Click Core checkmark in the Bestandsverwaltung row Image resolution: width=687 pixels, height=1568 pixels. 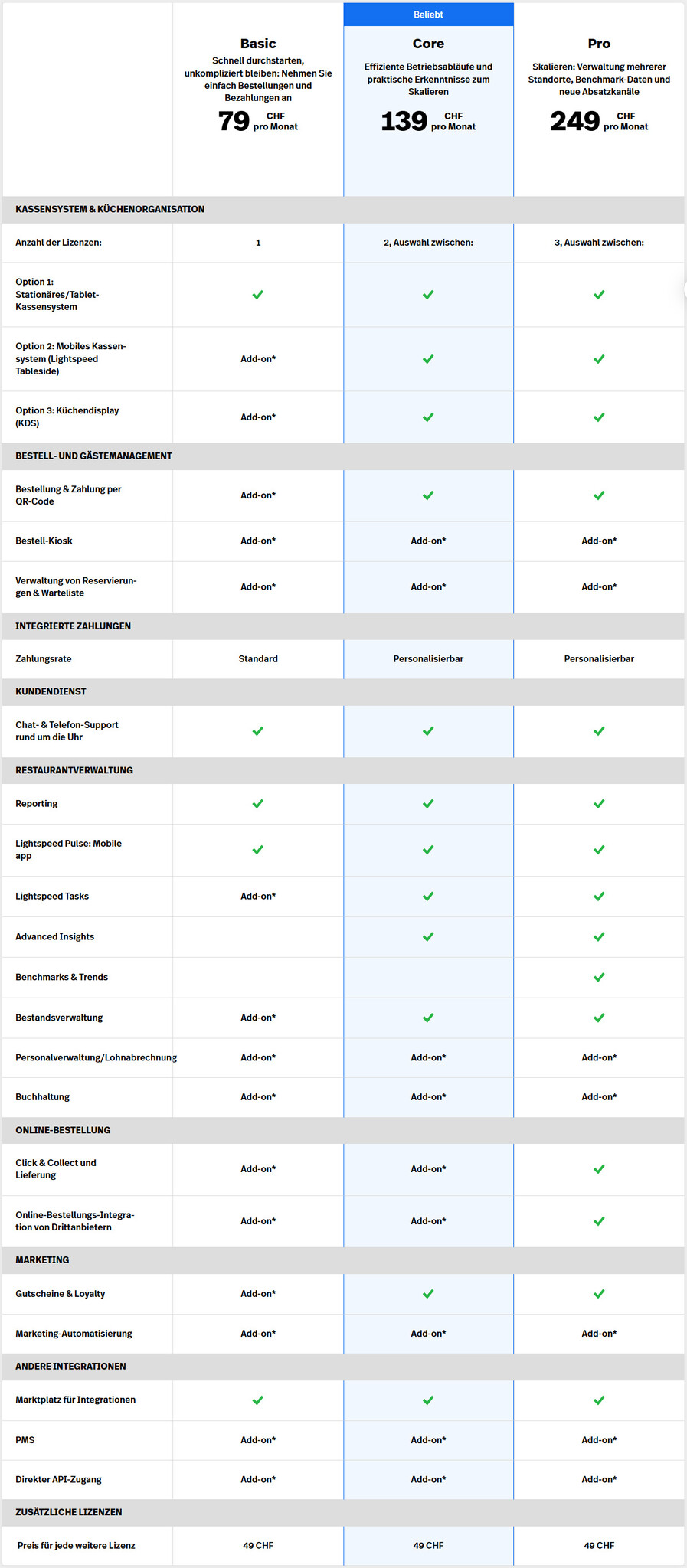point(428,1018)
